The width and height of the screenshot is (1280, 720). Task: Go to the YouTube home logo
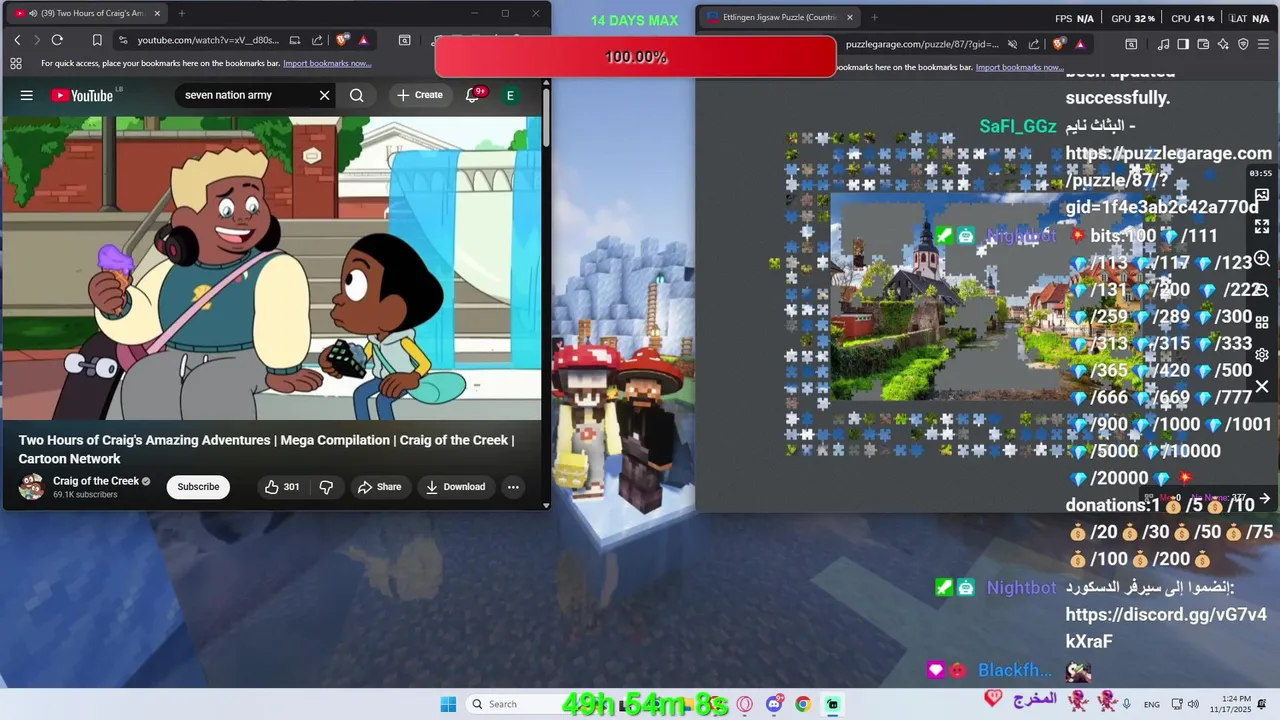coord(83,95)
